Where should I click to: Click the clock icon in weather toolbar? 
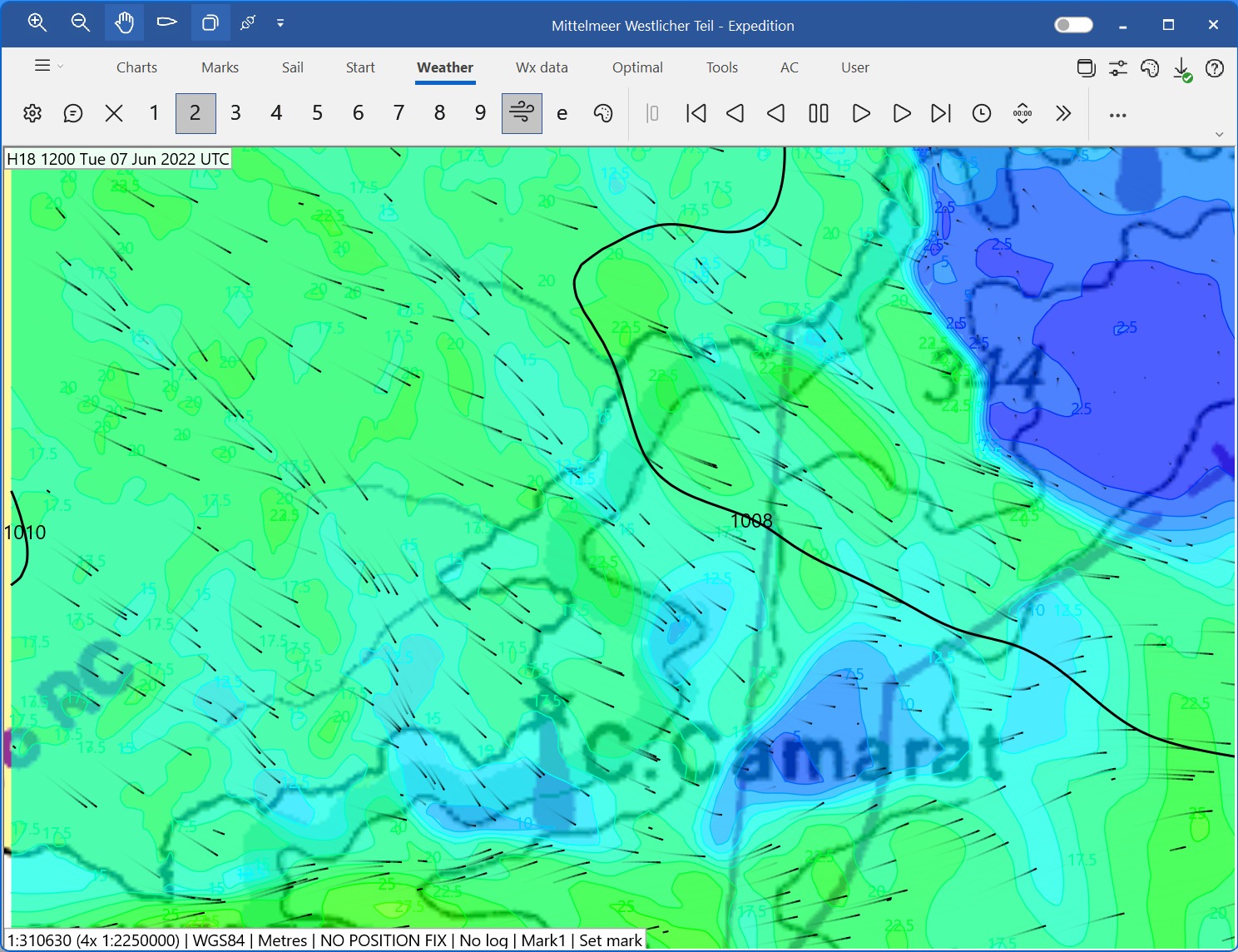tap(982, 113)
